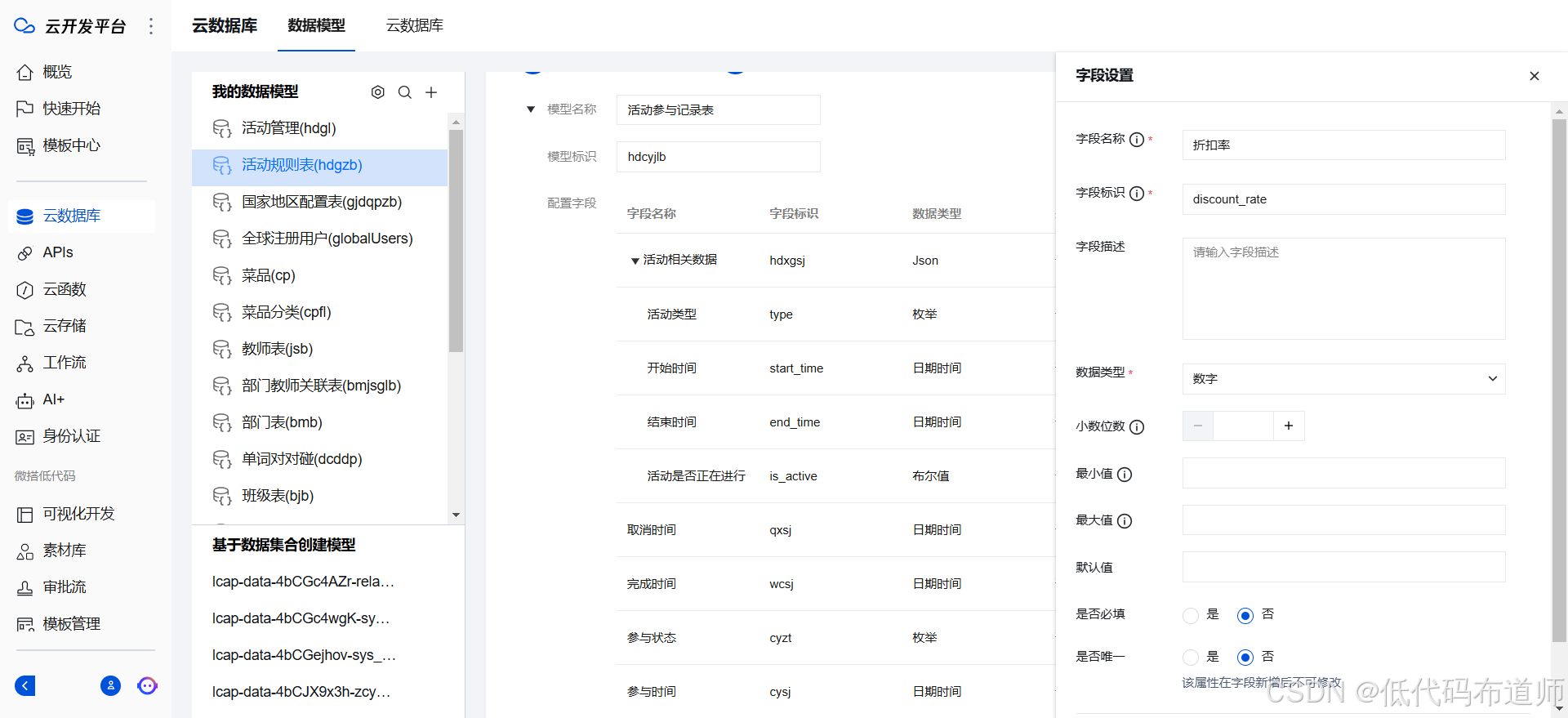Switch to the 数据模型 tab
This screenshot has height=718, width=1568.
316,26
